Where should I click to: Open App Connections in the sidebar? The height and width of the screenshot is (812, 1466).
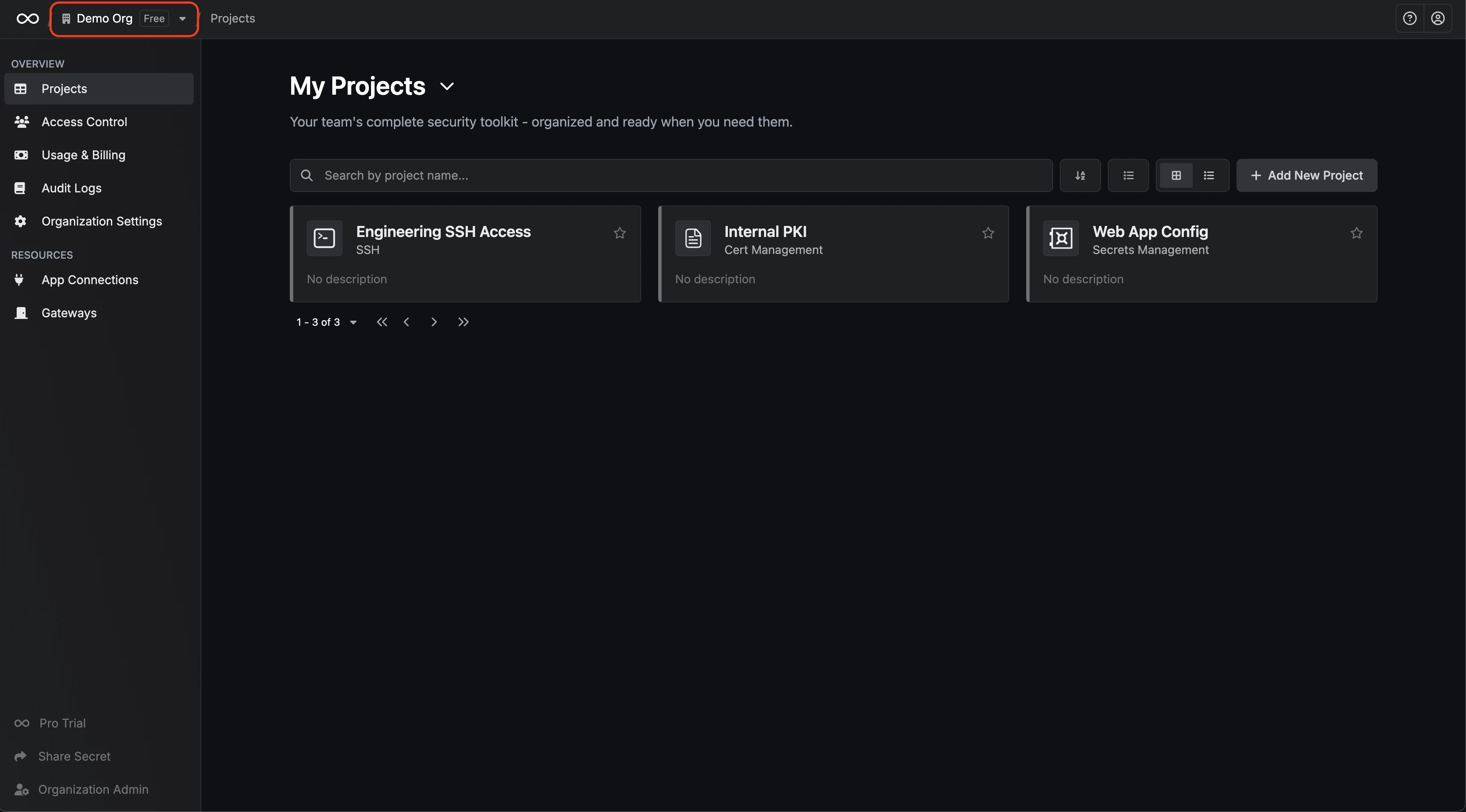[99, 280]
